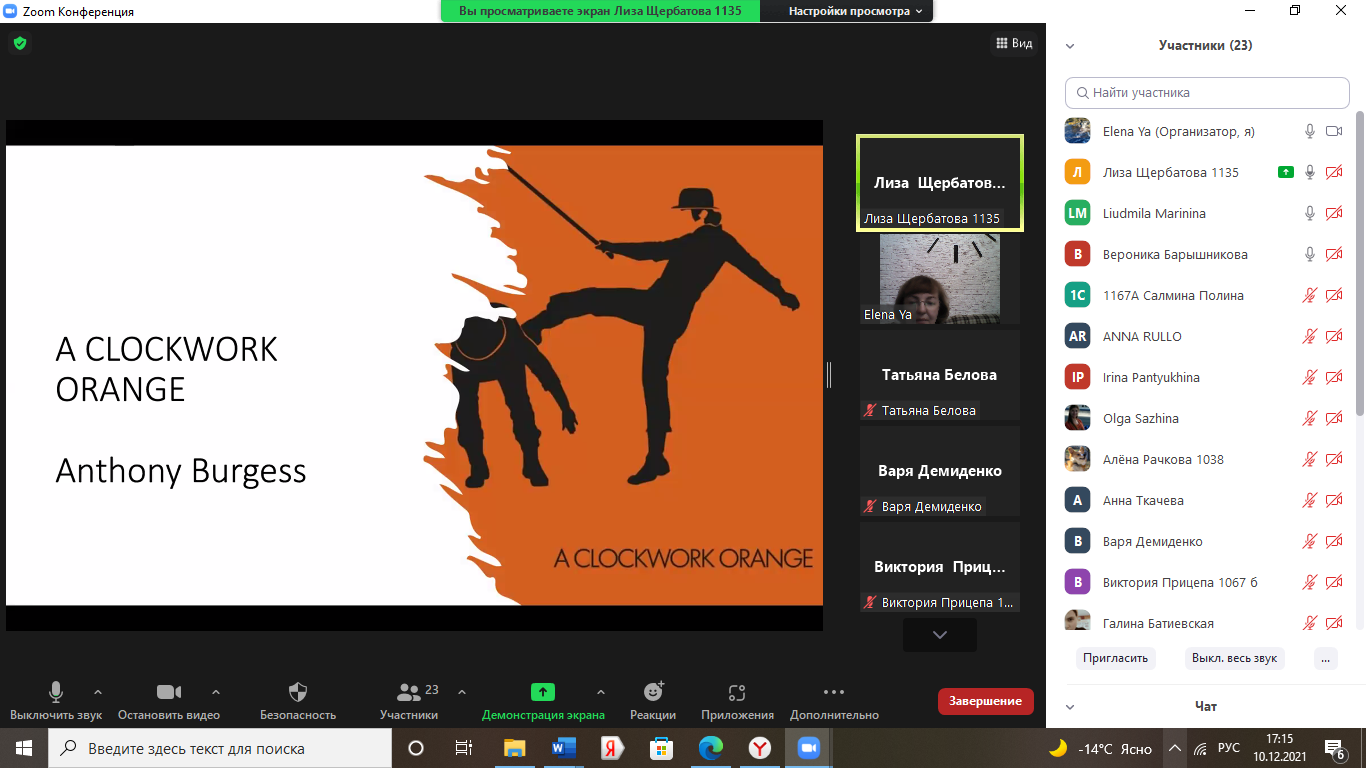Image resolution: width=1366 pixels, height=768 pixels.
Task: Show hidden system tray icons
Action: pyautogui.click(x=1175, y=748)
